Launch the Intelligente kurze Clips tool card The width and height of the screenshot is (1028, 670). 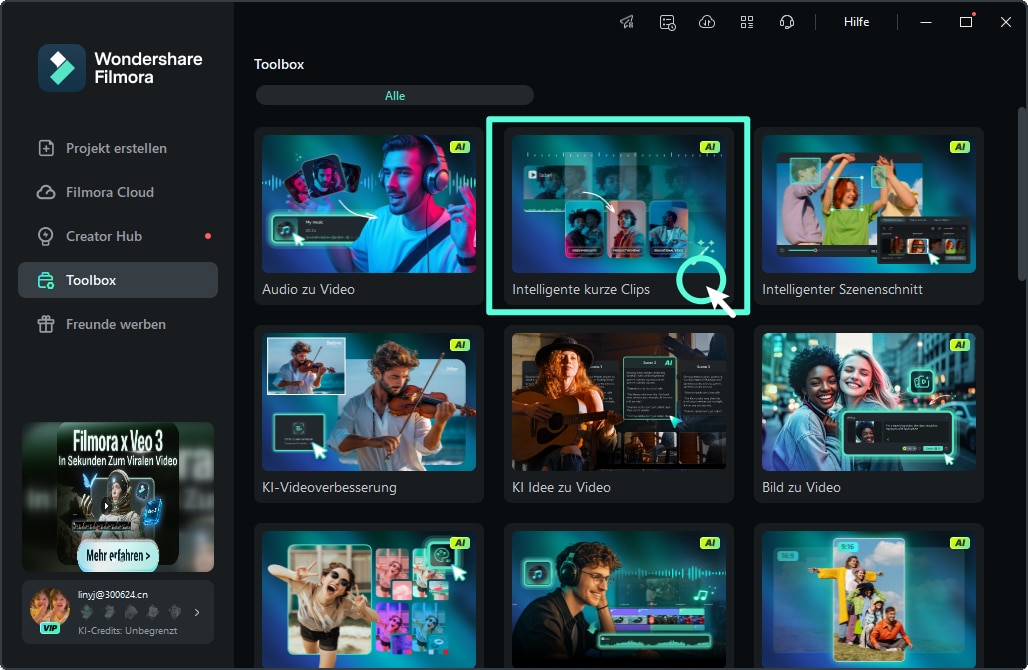(x=619, y=216)
